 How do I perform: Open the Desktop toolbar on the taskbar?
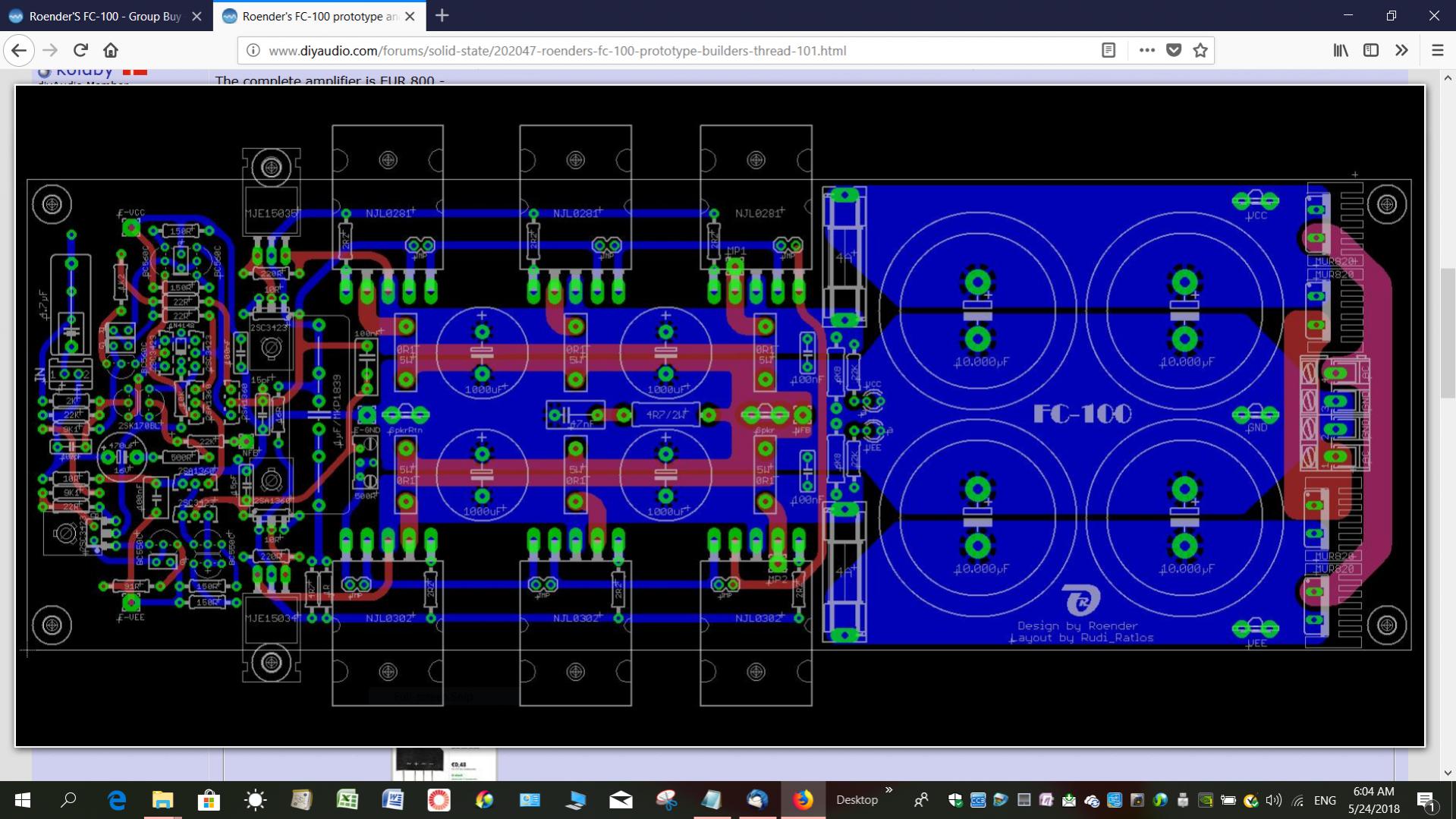(857, 800)
